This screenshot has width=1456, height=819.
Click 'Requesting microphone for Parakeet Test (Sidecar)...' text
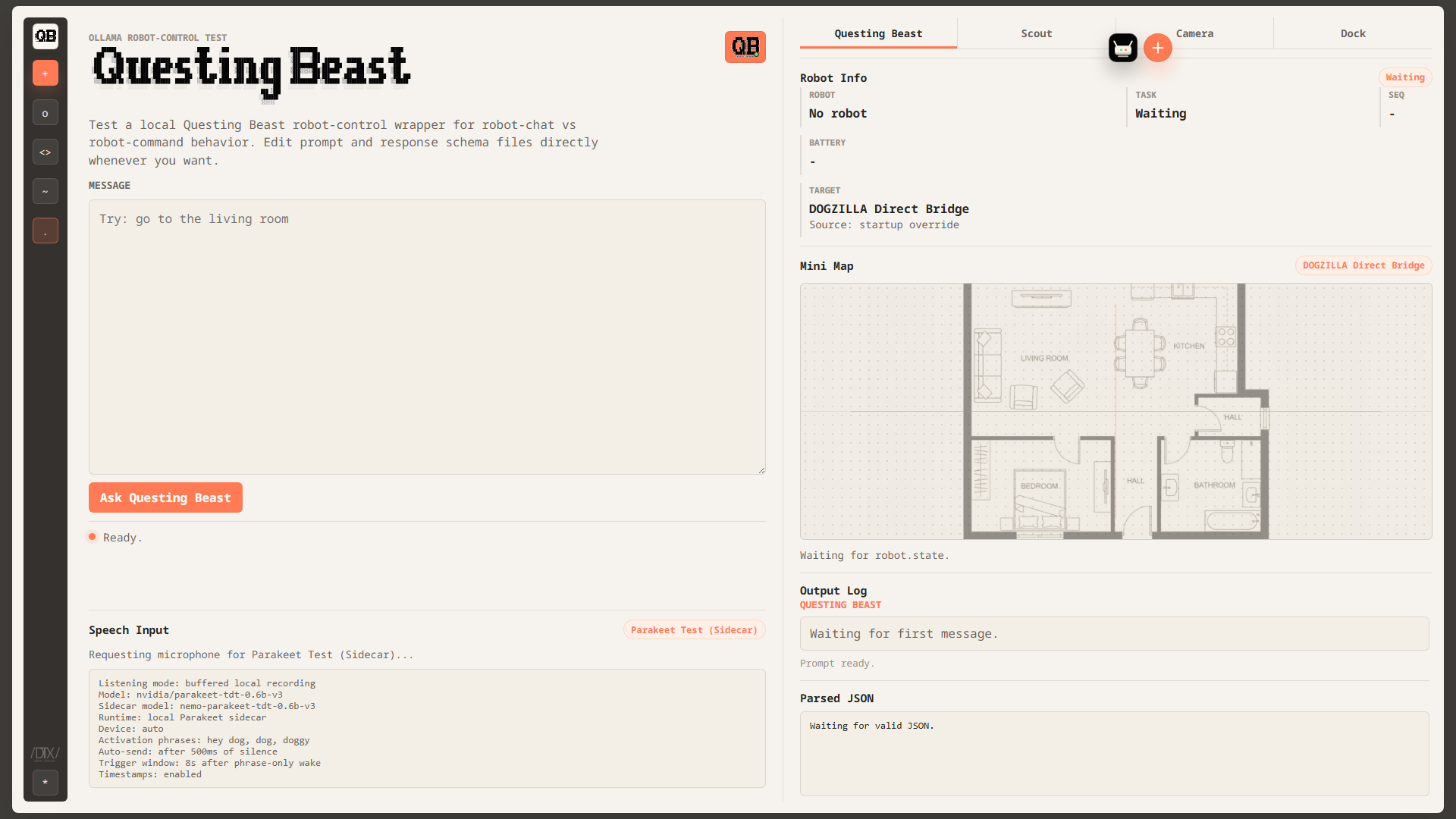pyautogui.click(x=251, y=655)
